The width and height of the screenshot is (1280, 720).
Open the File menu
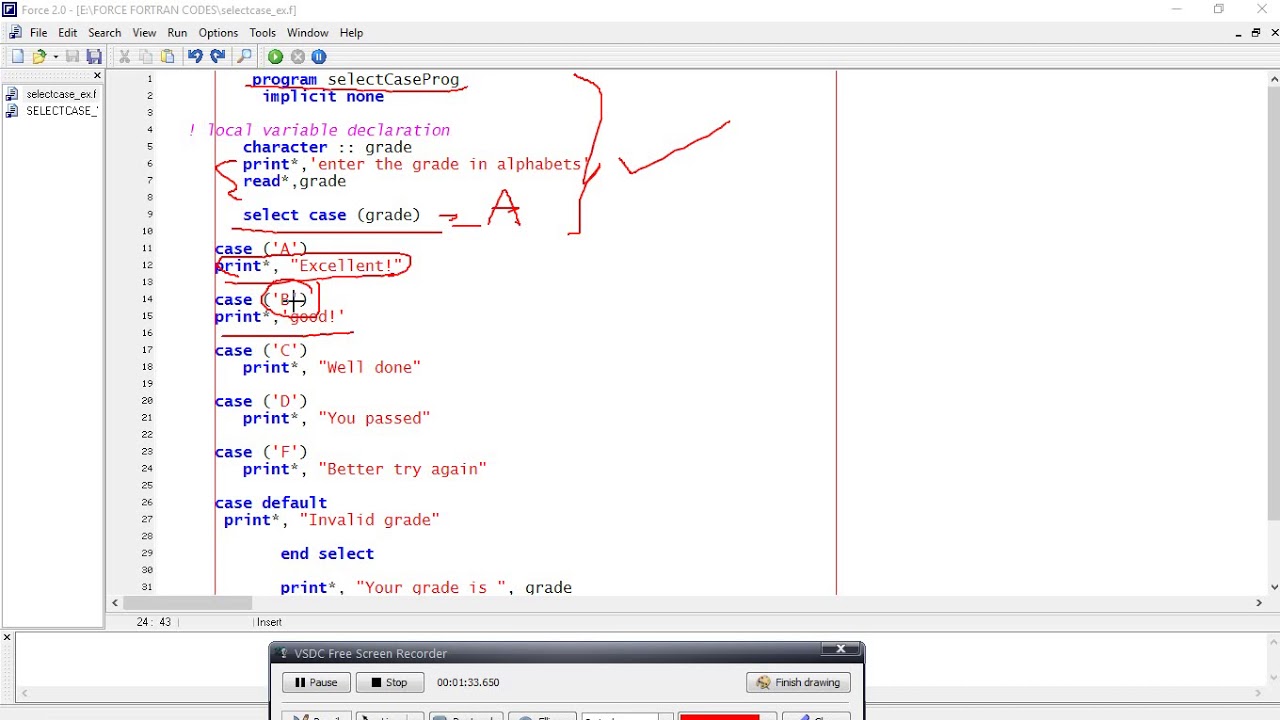coord(38,33)
